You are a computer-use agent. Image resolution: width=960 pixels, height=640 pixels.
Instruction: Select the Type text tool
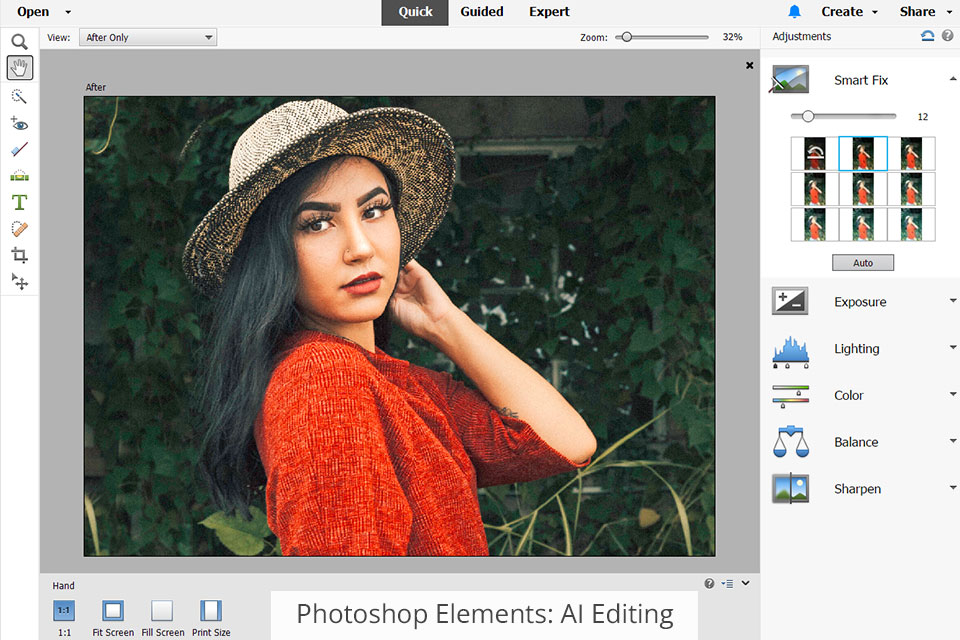point(20,202)
